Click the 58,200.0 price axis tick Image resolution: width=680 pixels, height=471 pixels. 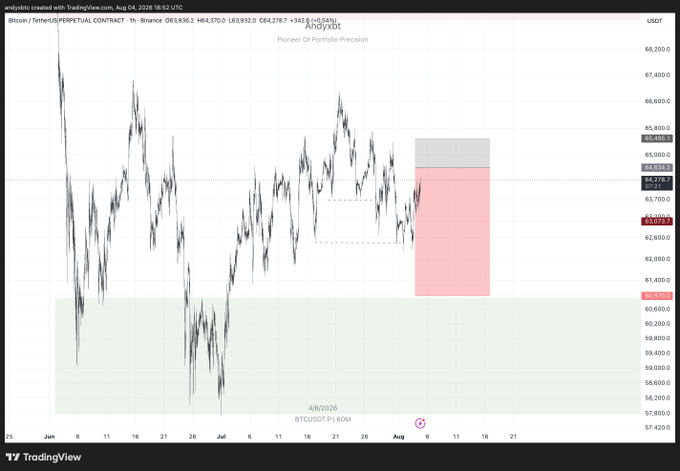[657, 398]
